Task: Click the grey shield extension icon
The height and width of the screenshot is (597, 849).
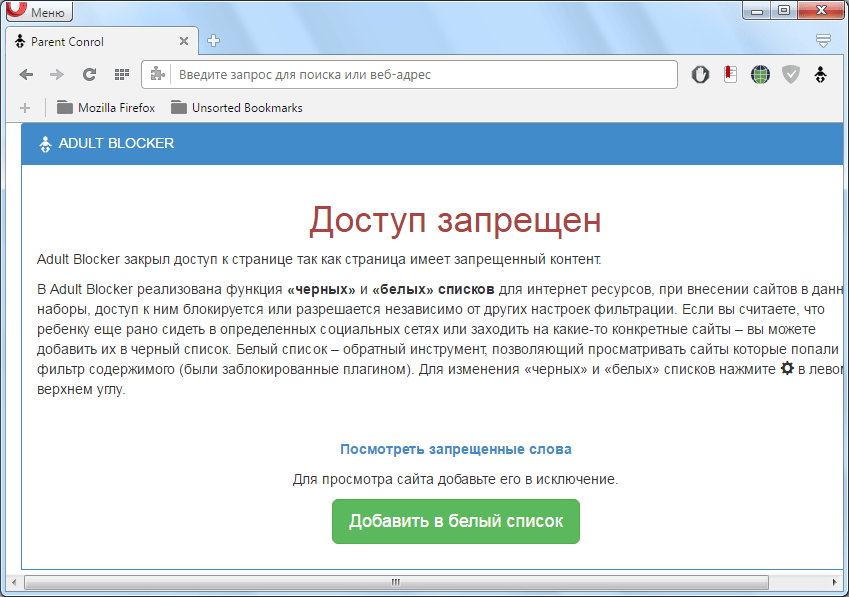Action: pos(791,75)
